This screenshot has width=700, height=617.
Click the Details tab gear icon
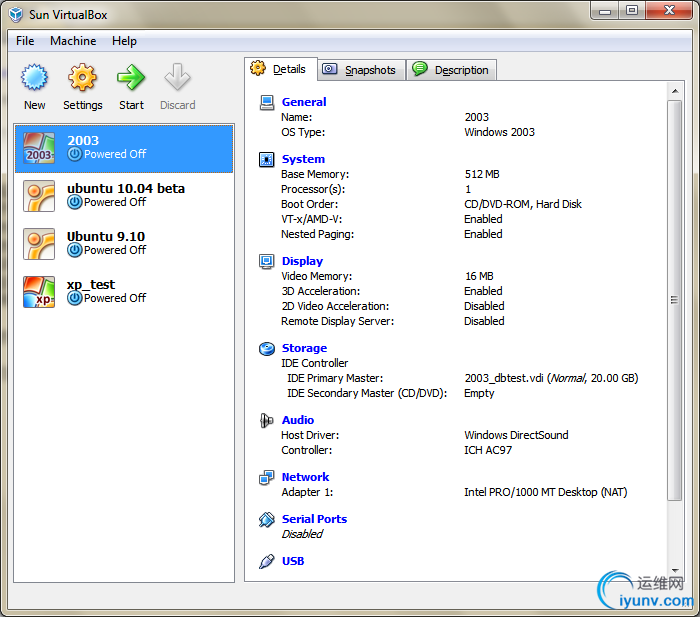258,68
